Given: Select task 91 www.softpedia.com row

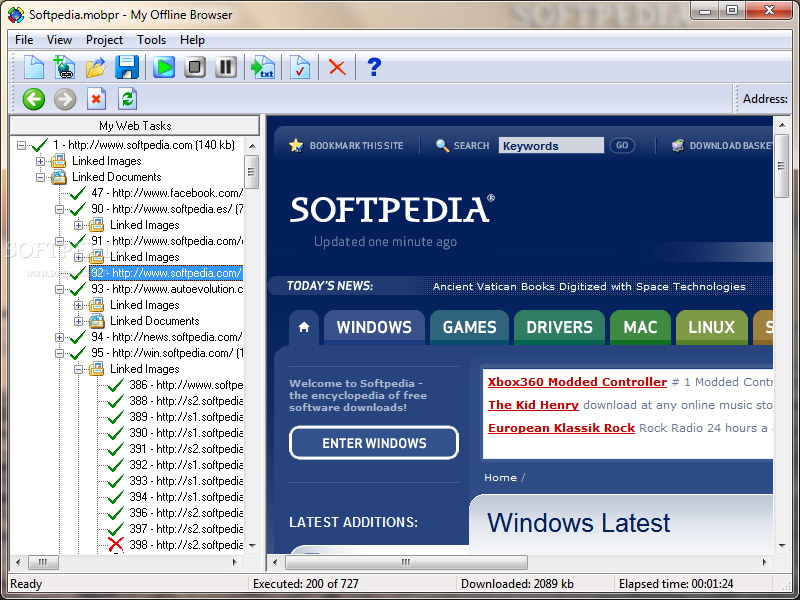Looking at the screenshot, I should (x=167, y=241).
